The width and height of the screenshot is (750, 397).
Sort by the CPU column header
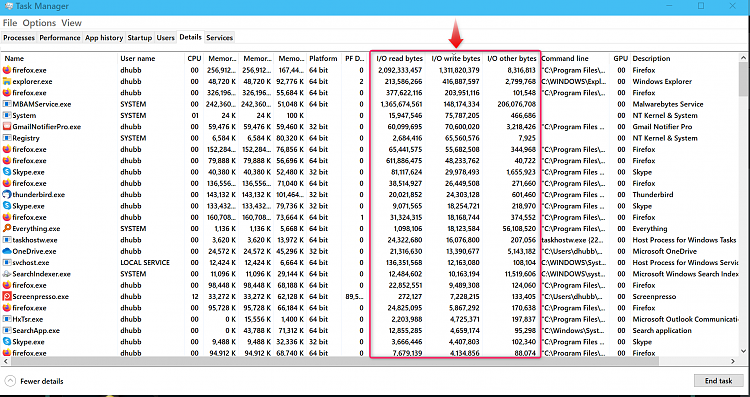click(194, 58)
